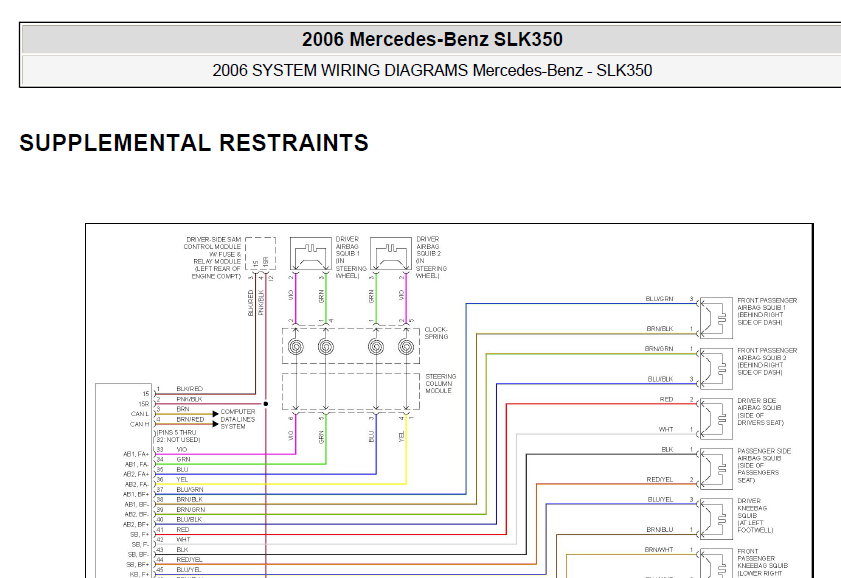Click the "DRIVER KNEEBAG SQUIB" label
841x578 pixels.
755,515
